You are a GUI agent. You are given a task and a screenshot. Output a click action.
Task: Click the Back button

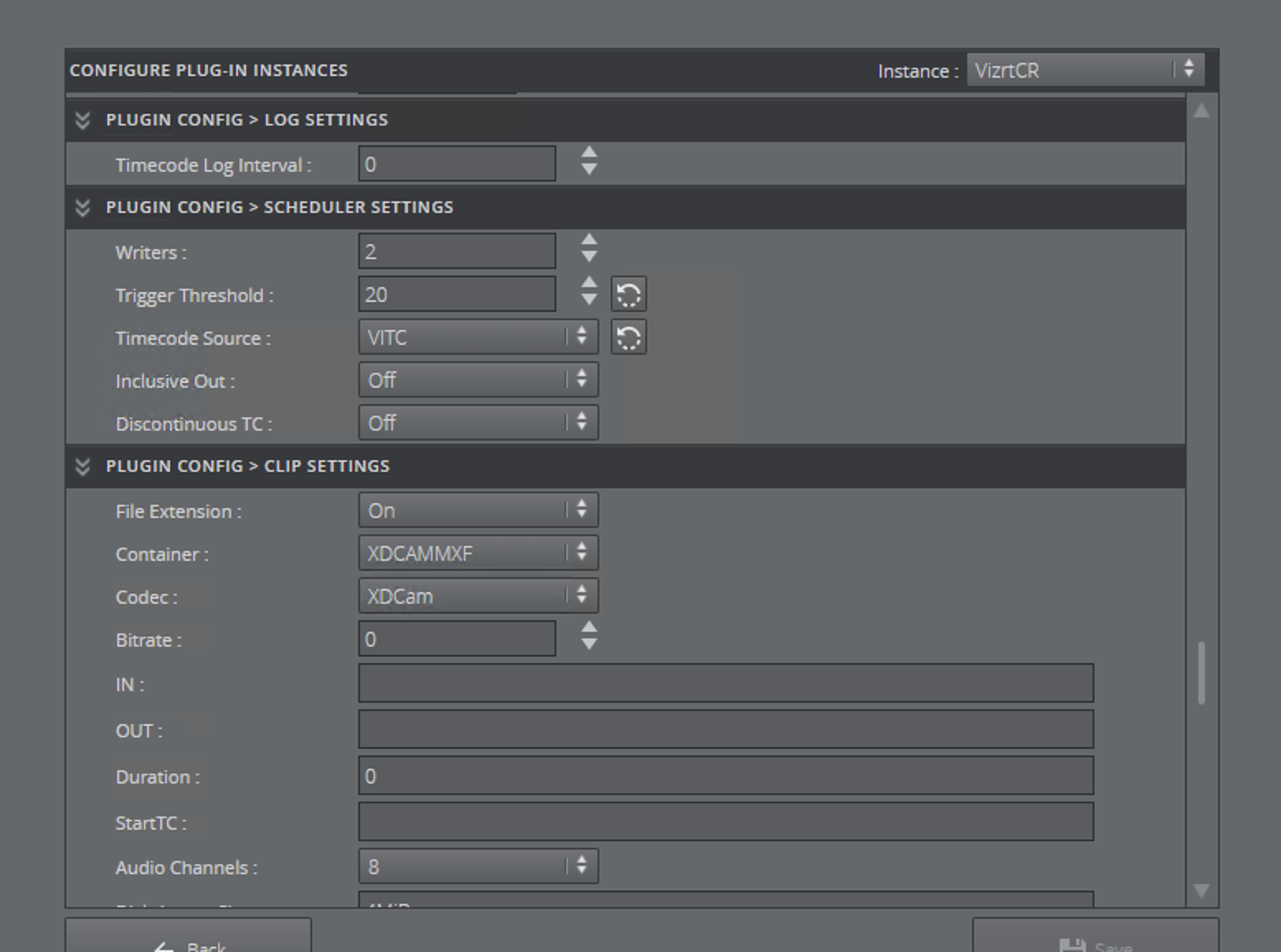click(188, 940)
